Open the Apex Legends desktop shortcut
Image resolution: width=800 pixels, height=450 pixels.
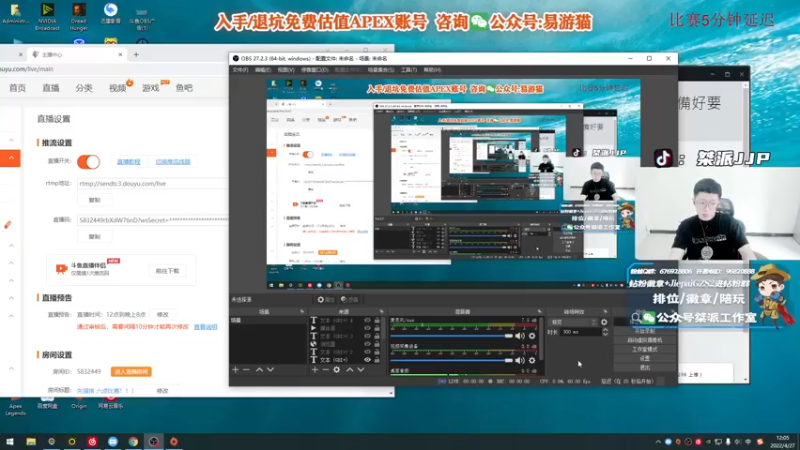click(x=15, y=407)
